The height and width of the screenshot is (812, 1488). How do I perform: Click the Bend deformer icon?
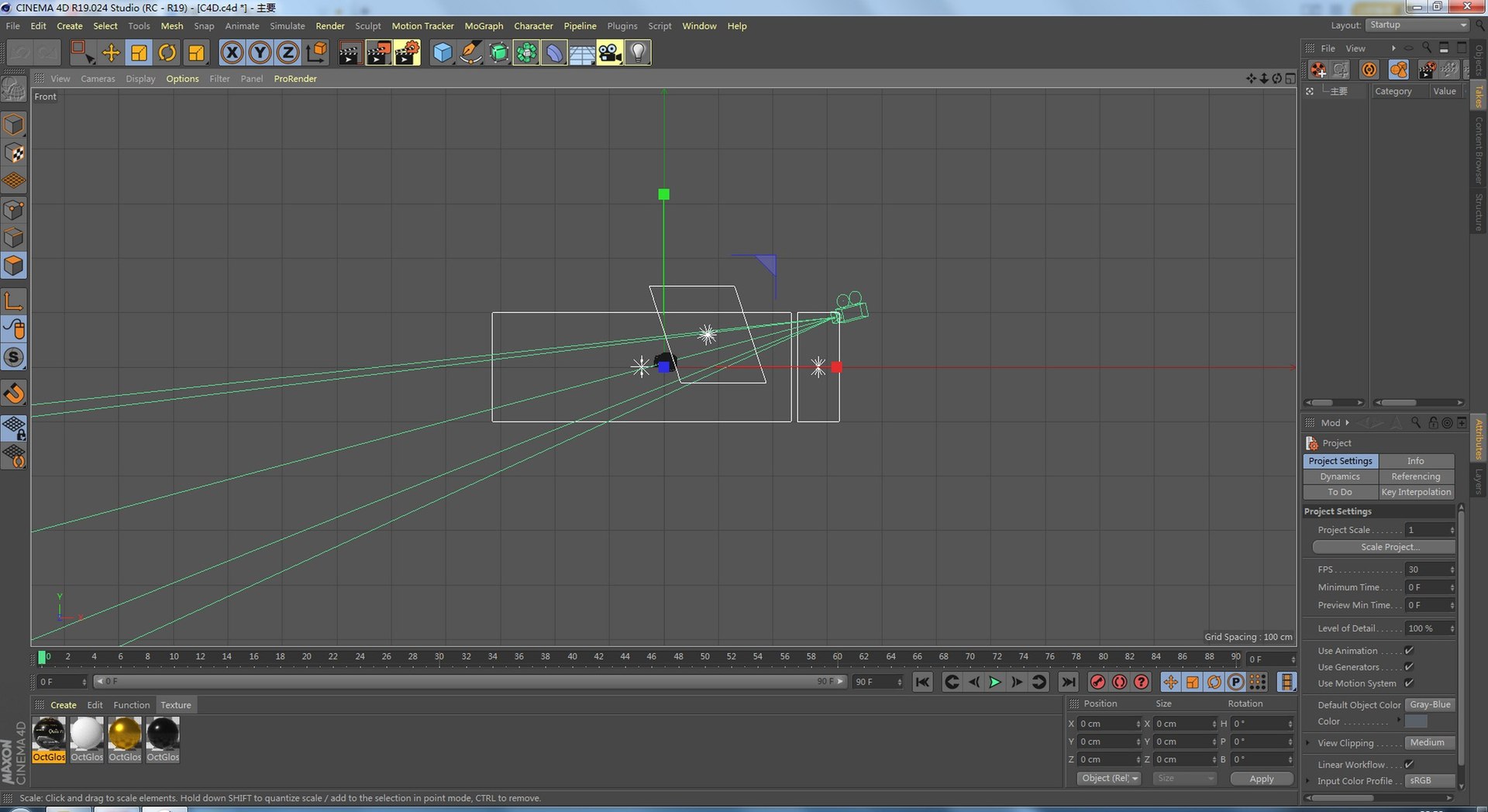pyautogui.click(x=554, y=53)
